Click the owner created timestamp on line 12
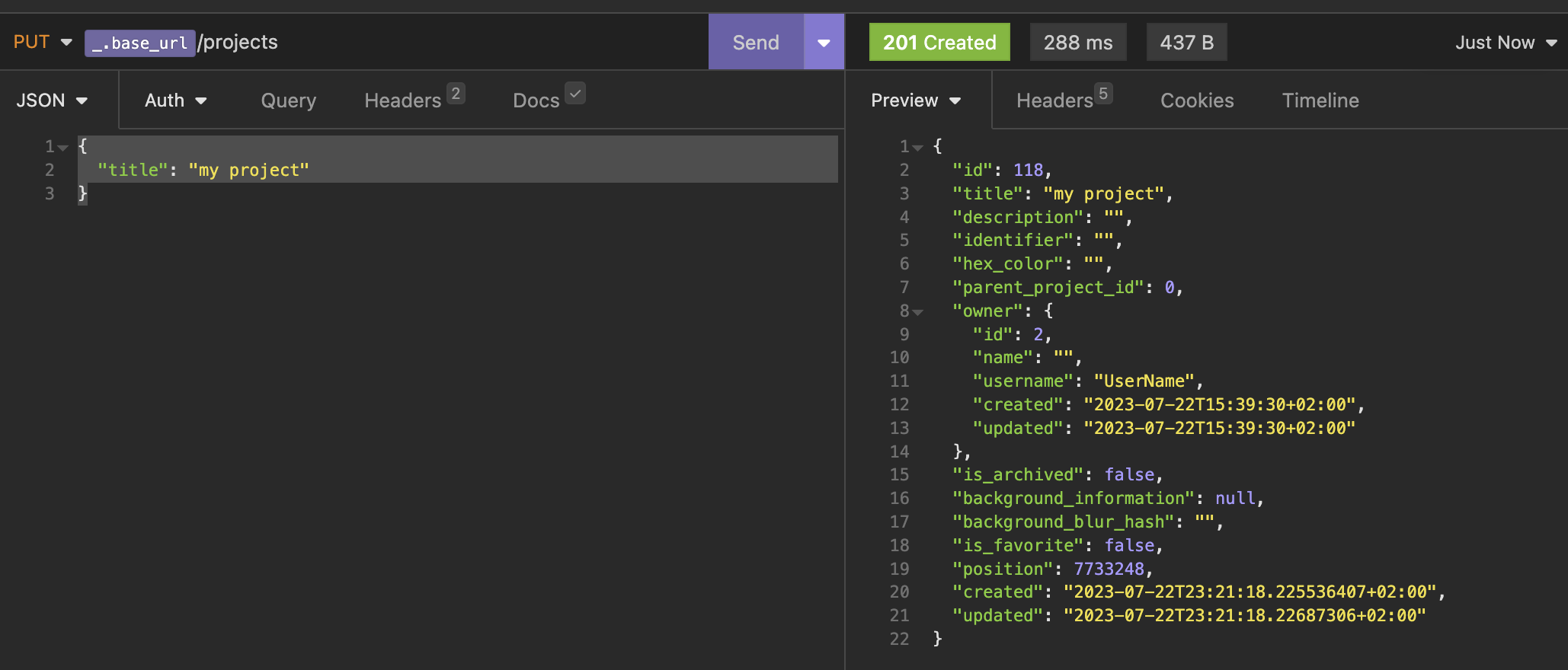The width and height of the screenshot is (1568, 670). (1221, 404)
